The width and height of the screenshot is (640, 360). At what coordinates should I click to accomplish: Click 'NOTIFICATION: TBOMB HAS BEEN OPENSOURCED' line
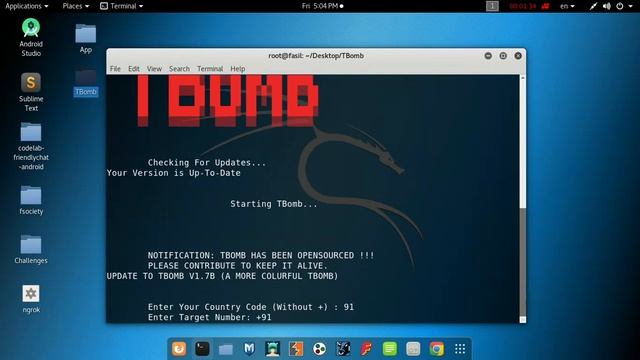tap(261, 256)
